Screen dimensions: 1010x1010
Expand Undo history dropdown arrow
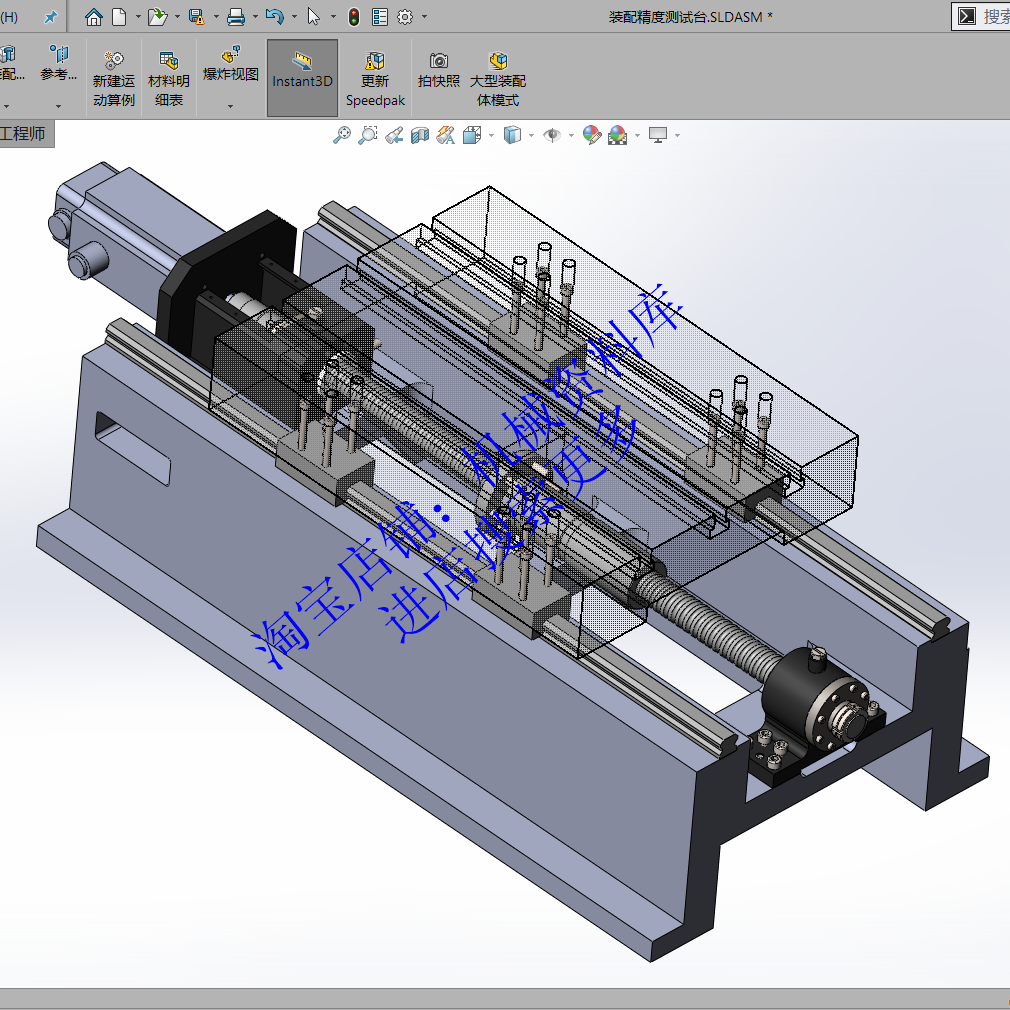coord(294,17)
